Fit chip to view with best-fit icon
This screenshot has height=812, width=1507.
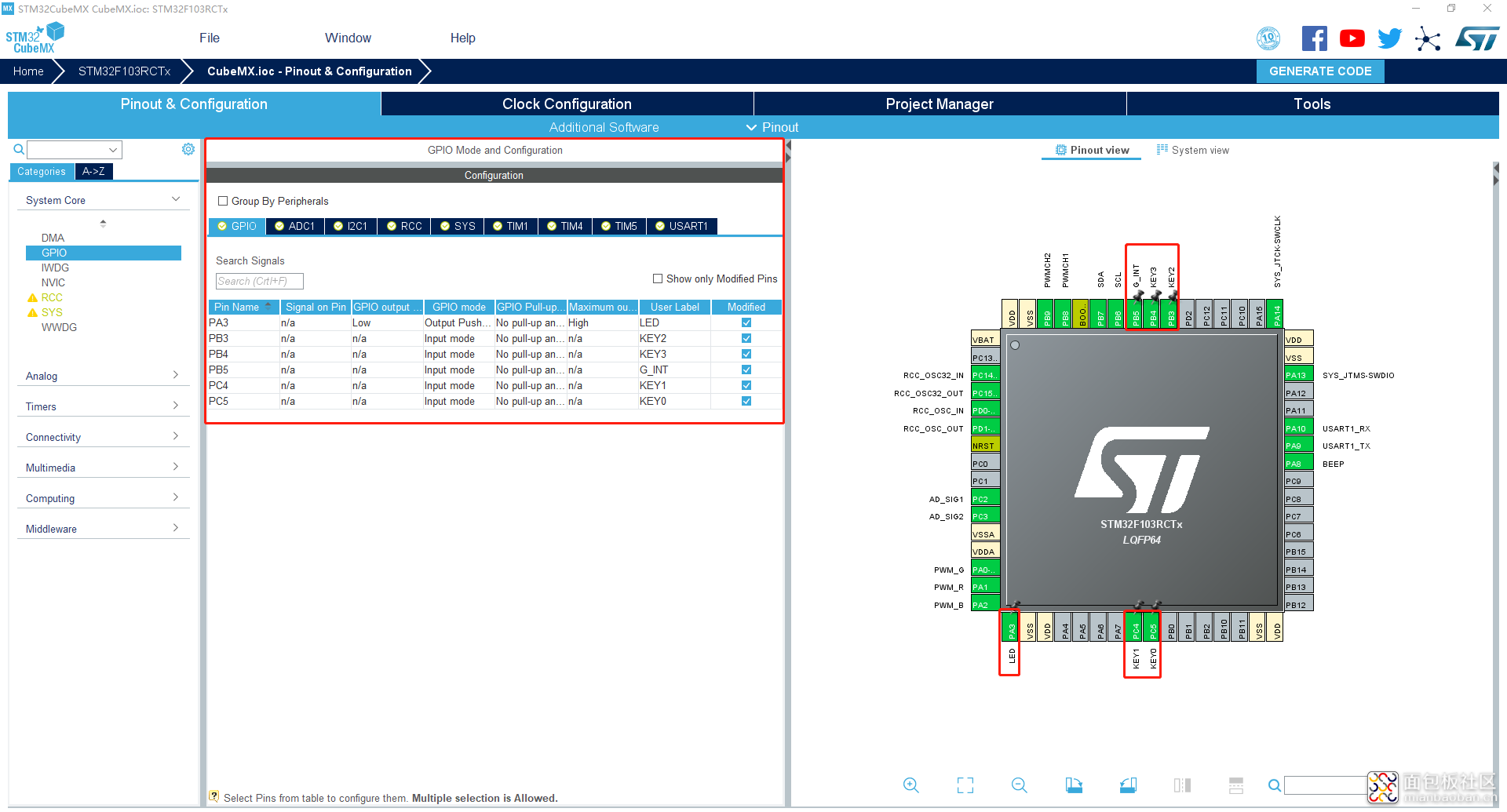[x=965, y=785]
